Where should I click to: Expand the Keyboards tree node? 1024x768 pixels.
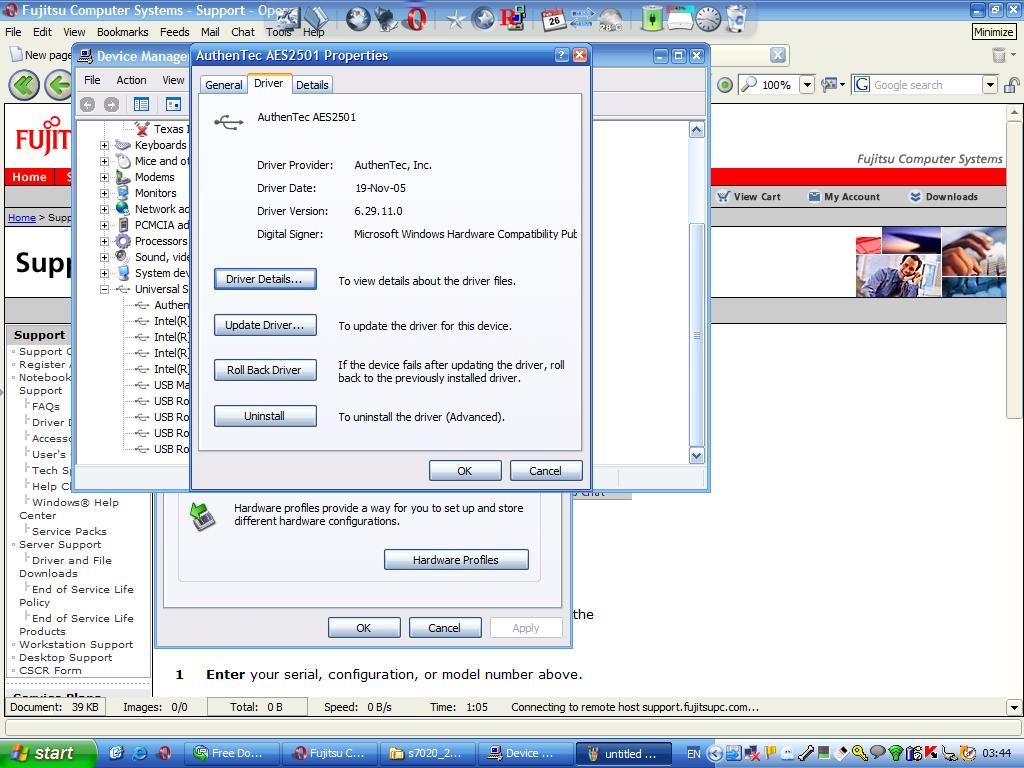104,145
